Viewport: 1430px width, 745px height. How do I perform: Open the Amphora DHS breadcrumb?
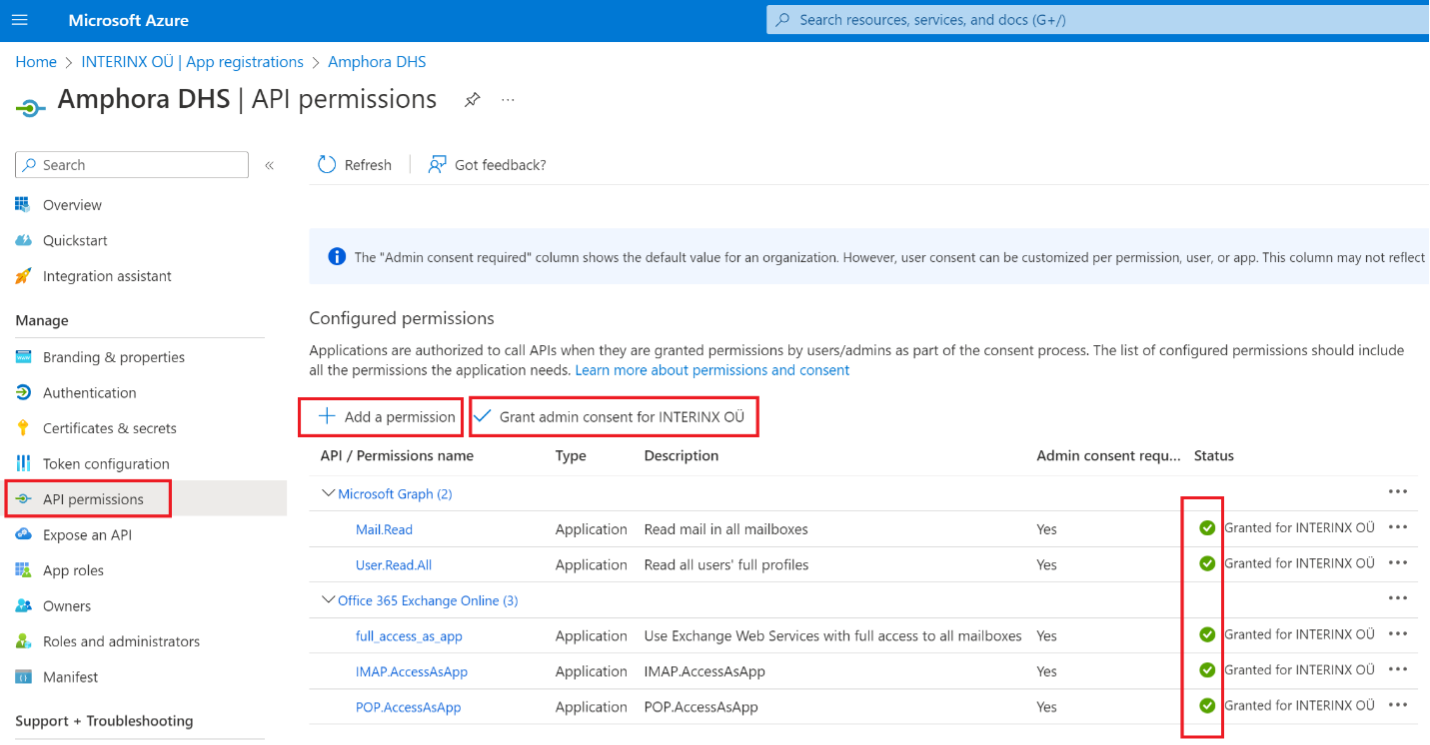click(377, 62)
